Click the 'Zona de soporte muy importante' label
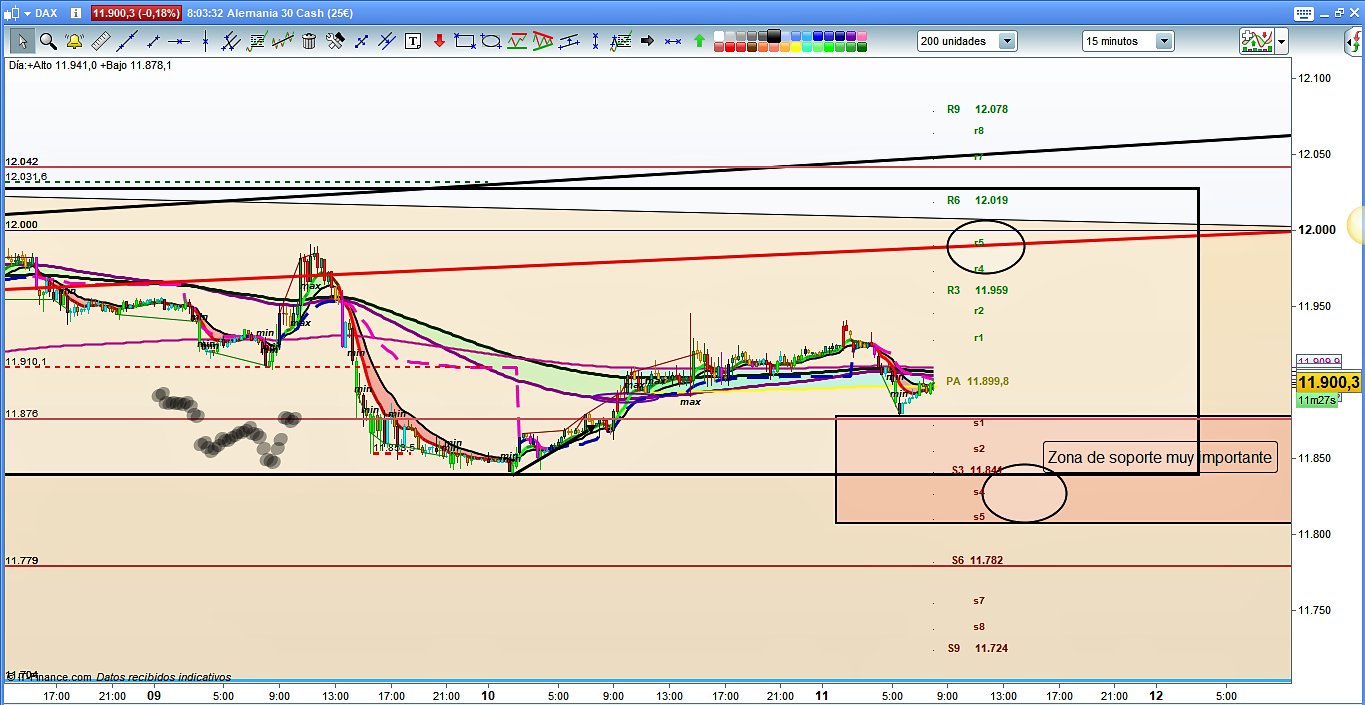The width and height of the screenshot is (1365, 705). pyautogui.click(x=1159, y=458)
